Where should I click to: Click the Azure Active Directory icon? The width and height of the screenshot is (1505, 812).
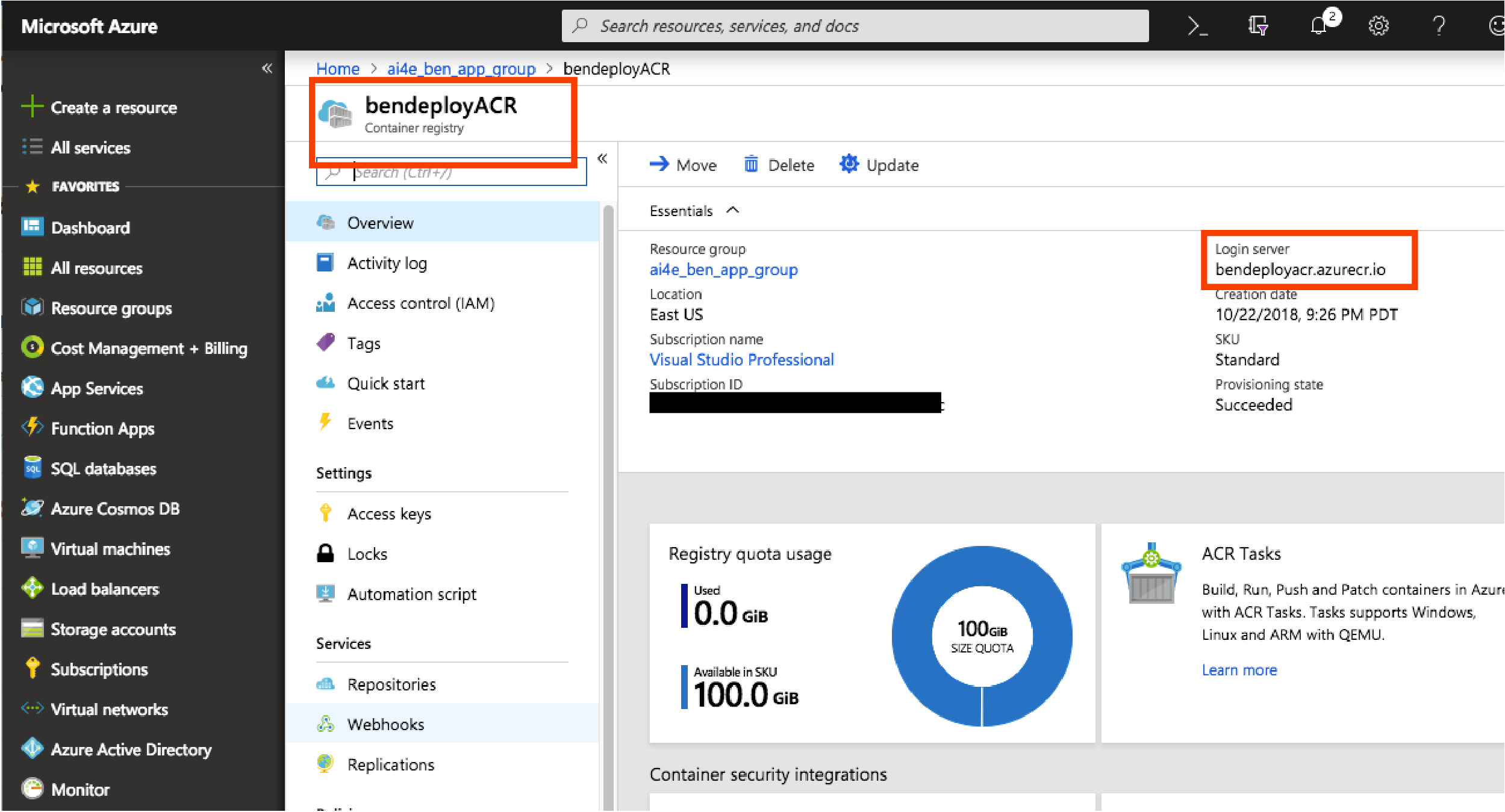pyautogui.click(x=33, y=748)
